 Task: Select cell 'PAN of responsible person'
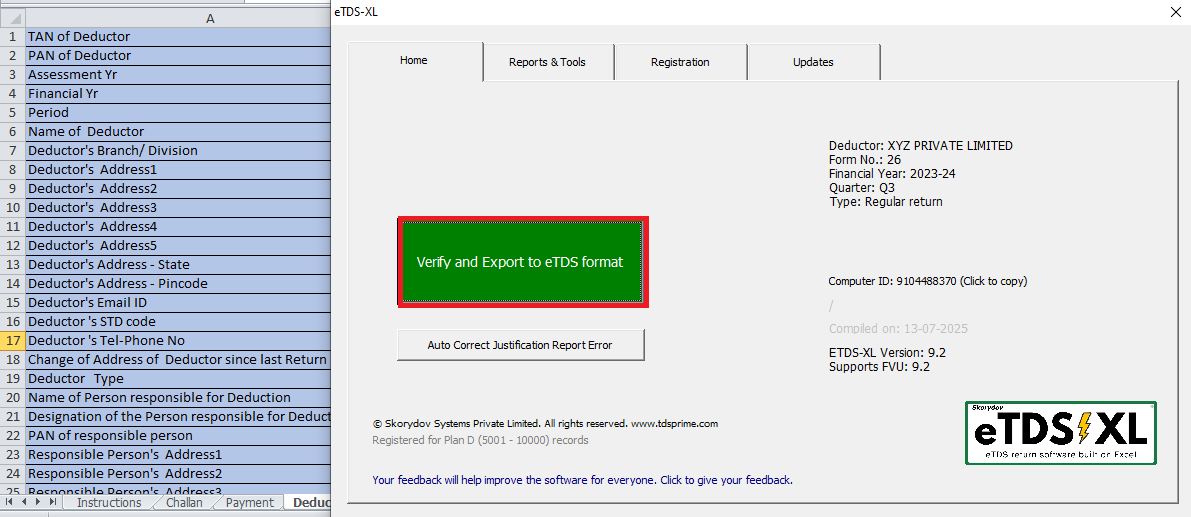178,436
